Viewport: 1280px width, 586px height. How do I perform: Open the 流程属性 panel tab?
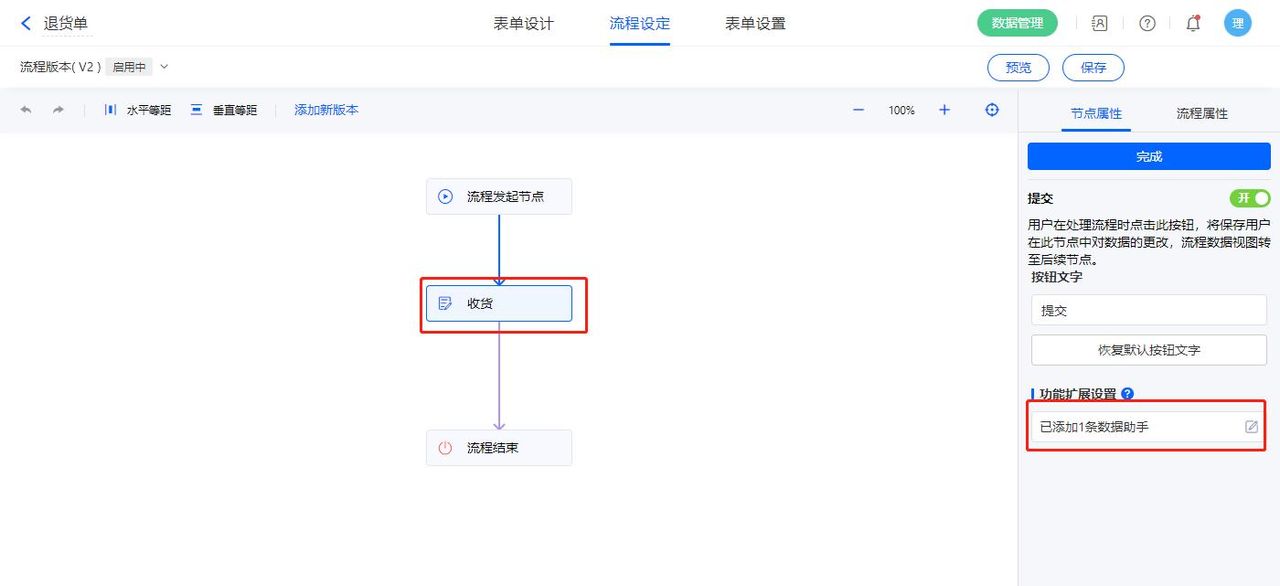coord(1200,113)
